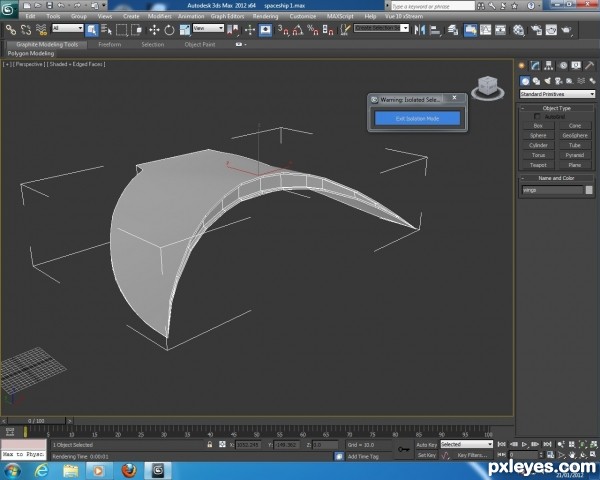This screenshot has width=600, height=480.
Task: Open the Modifiers menu
Action: pyautogui.click(x=160, y=16)
